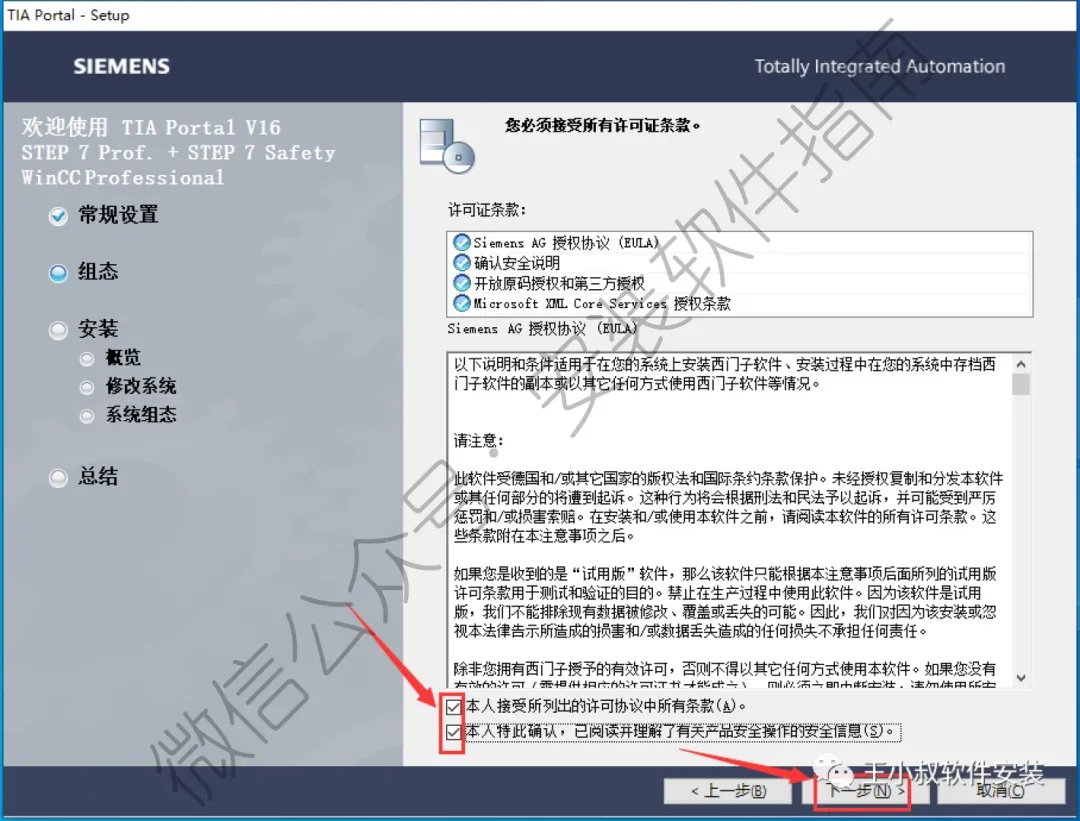Click the icon before 确认安全说明

pyautogui.click(x=461, y=262)
